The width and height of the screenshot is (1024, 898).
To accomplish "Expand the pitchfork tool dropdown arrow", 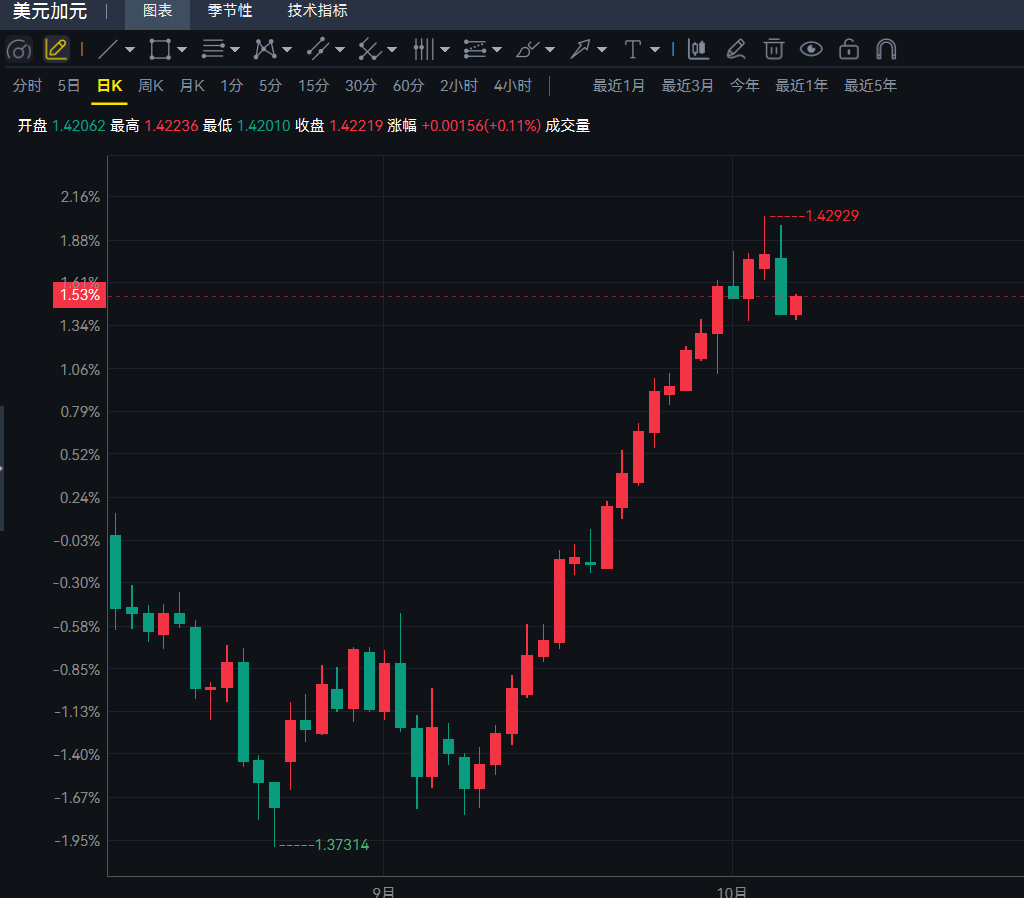I will (x=392, y=50).
